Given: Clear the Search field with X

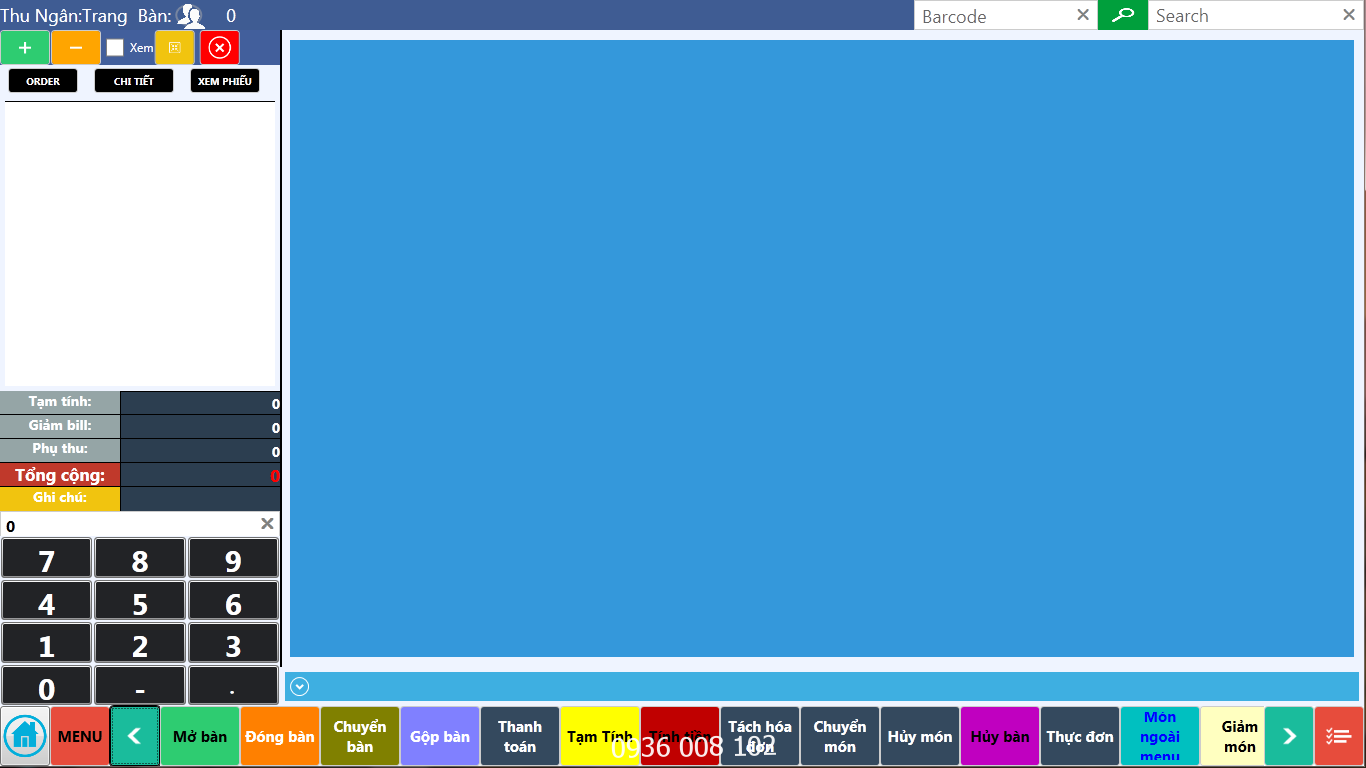Looking at the screenshot, I should pos(1349,15).
